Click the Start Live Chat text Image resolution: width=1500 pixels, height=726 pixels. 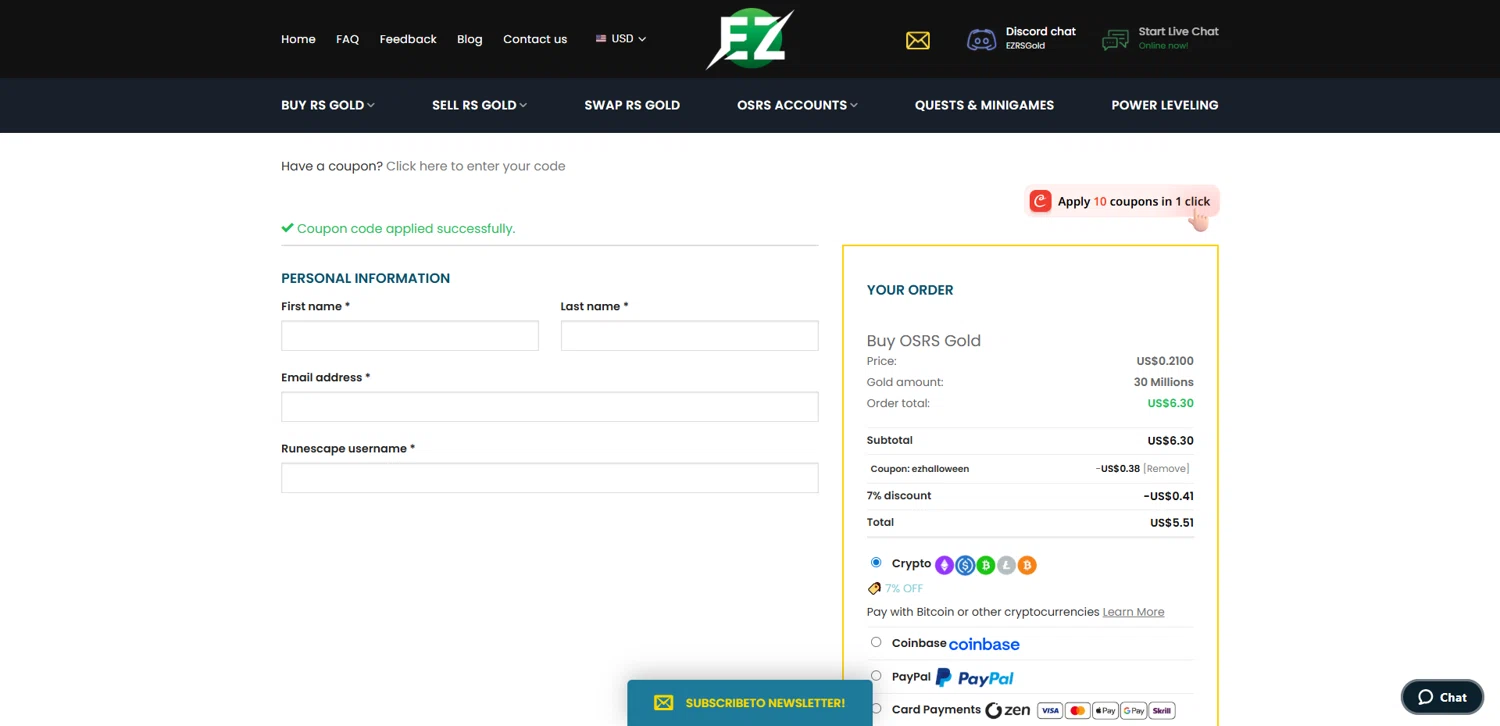click(x=1178, y=31)
